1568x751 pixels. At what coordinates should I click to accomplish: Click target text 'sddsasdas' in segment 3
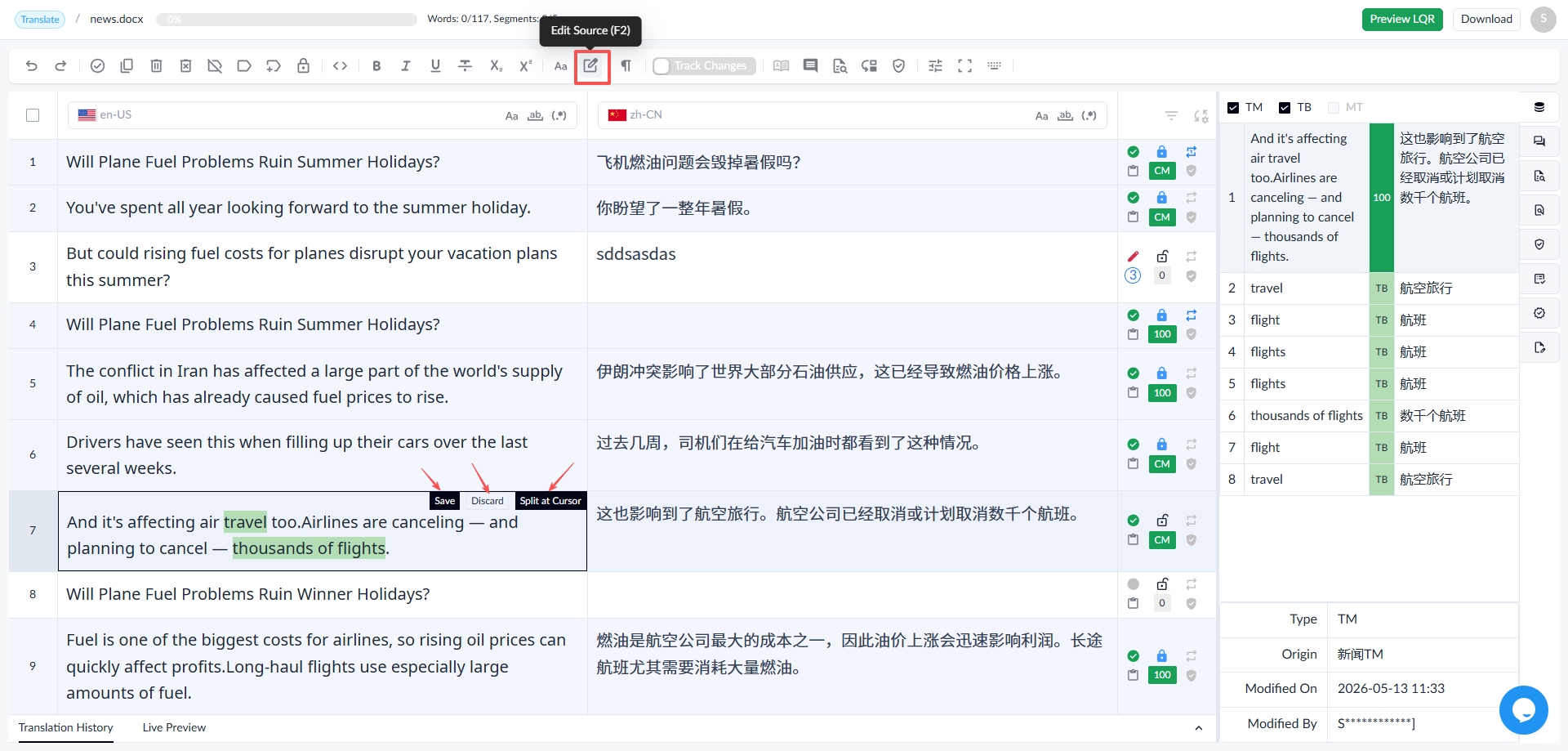click(x=636, y=254)
